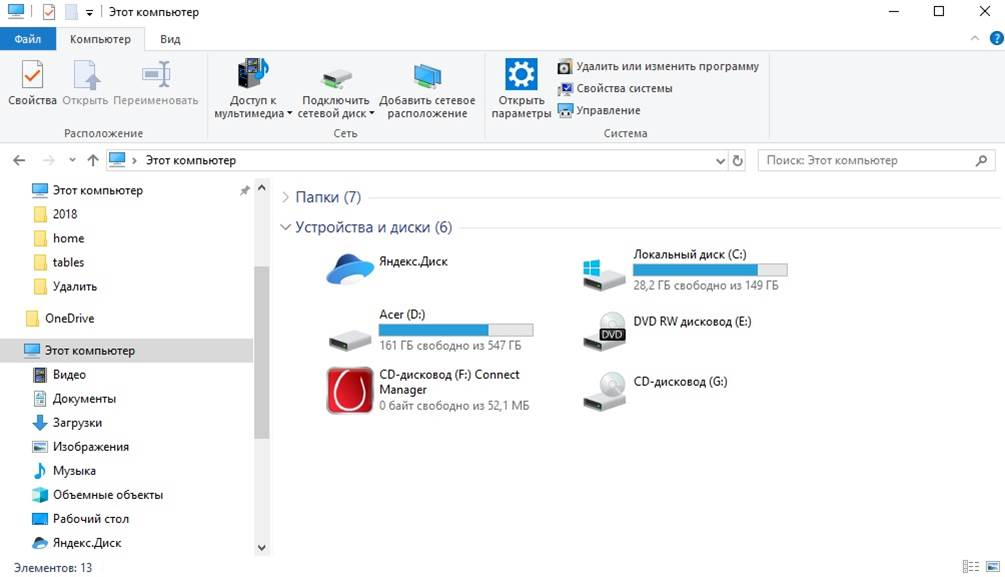Open the Яндекс.Диск drive icon
The image size is (1005, 577).
point(349,269)
